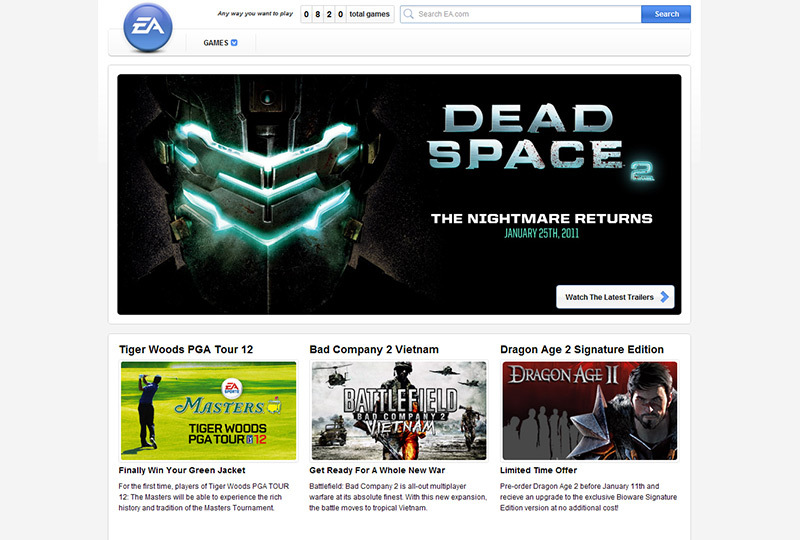
Task: Click 'JANUARY 25TH, 2011' date text
Action: click(x=541, y=234)
